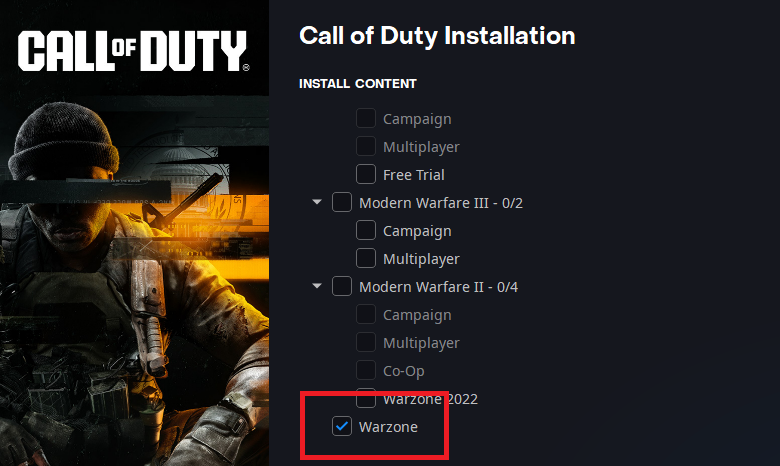Collapse the Modern Warfare II tree arrow
780x466 pixels.
[317, 286]
